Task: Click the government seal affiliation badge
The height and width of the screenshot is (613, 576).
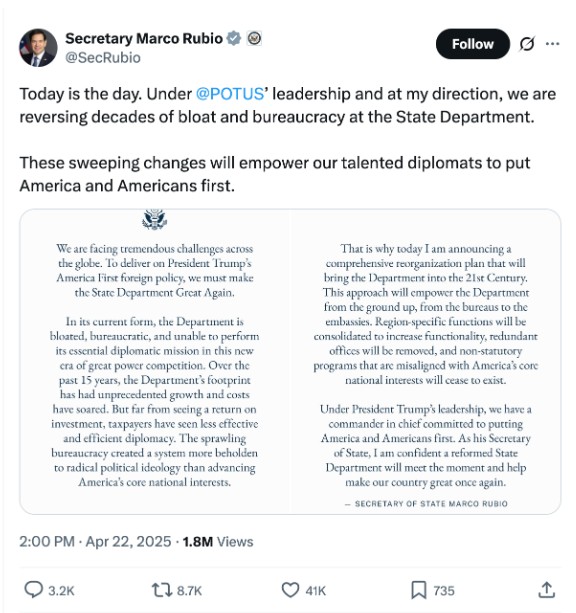Action: 254,38
